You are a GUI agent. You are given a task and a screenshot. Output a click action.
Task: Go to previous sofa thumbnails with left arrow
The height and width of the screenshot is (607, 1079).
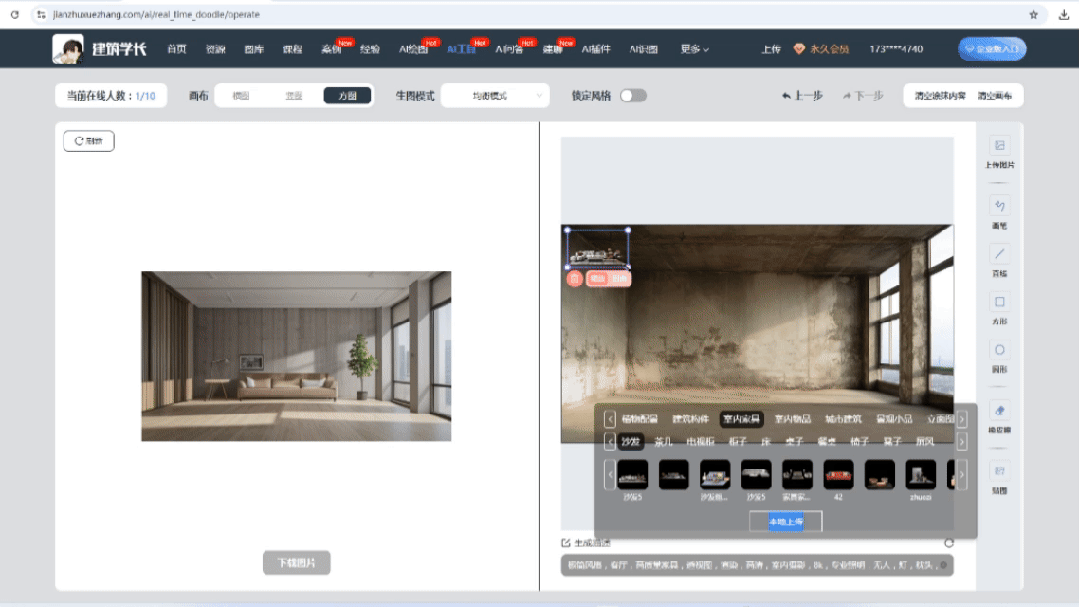point(610,474)
